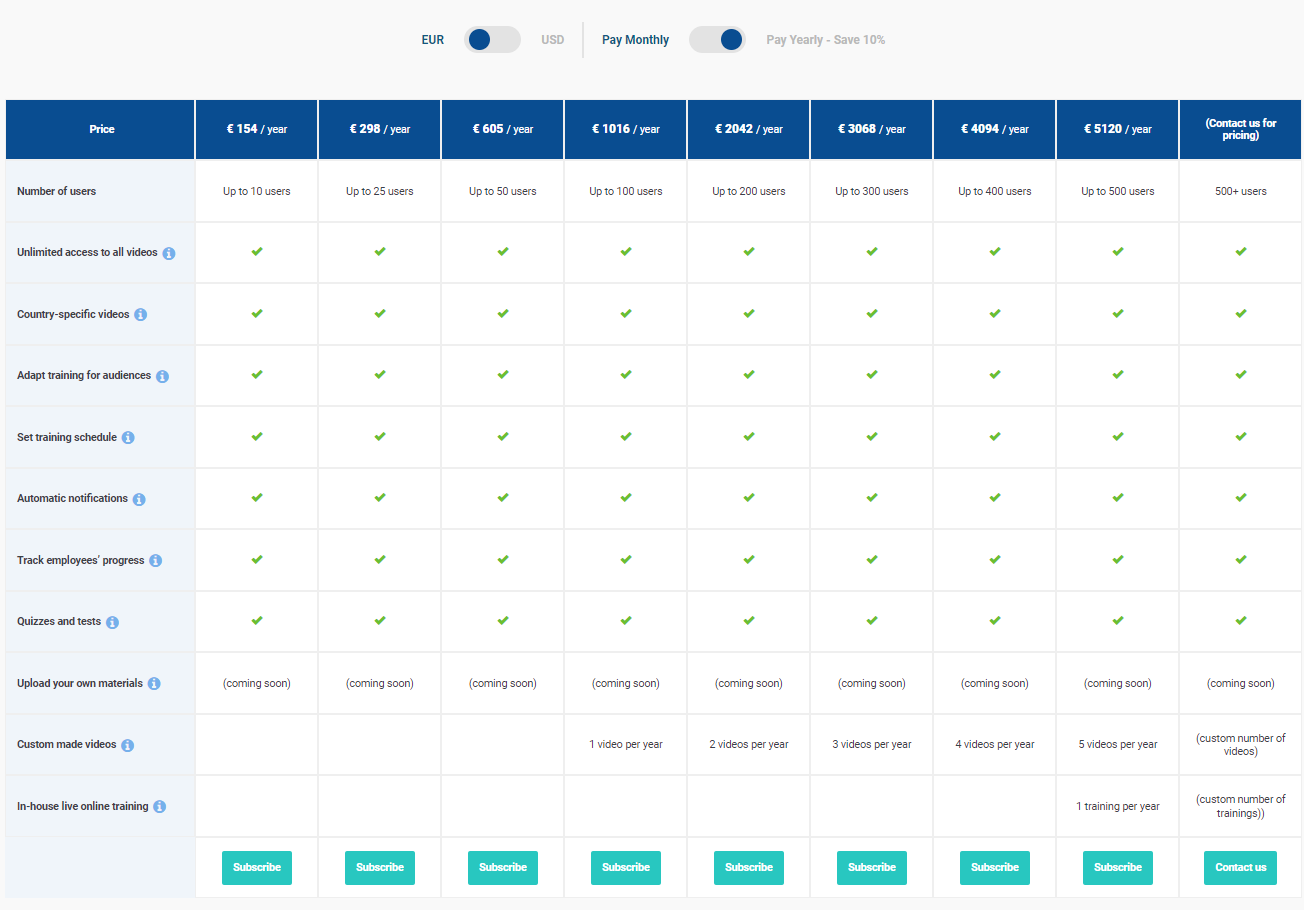Click Contact us for custom pricing
The height and width of the screenshot is (910, 1304).
pyautogui.click(x=1240, y=868)
